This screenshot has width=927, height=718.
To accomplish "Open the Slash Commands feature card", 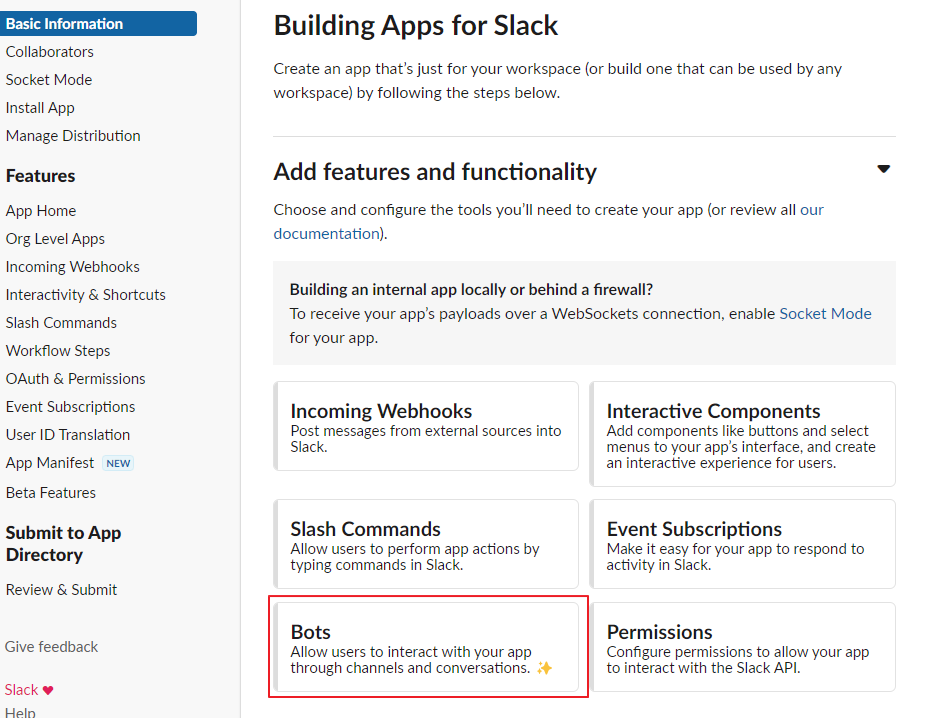I will 426,544.
